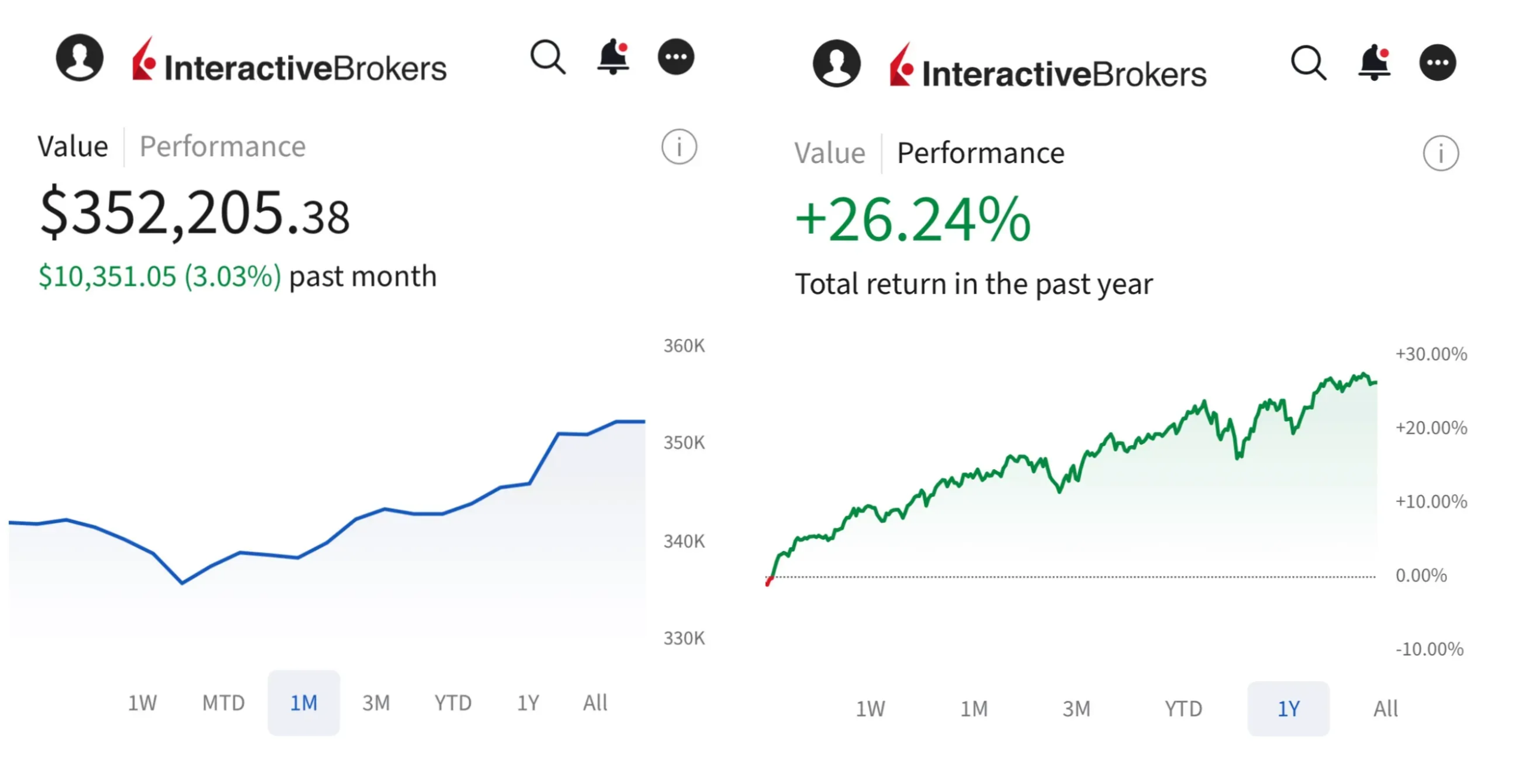Screen dimensions: 1530x784
Task: Click the Interactive Brokers logo on left panel
Action: [289, 63]
